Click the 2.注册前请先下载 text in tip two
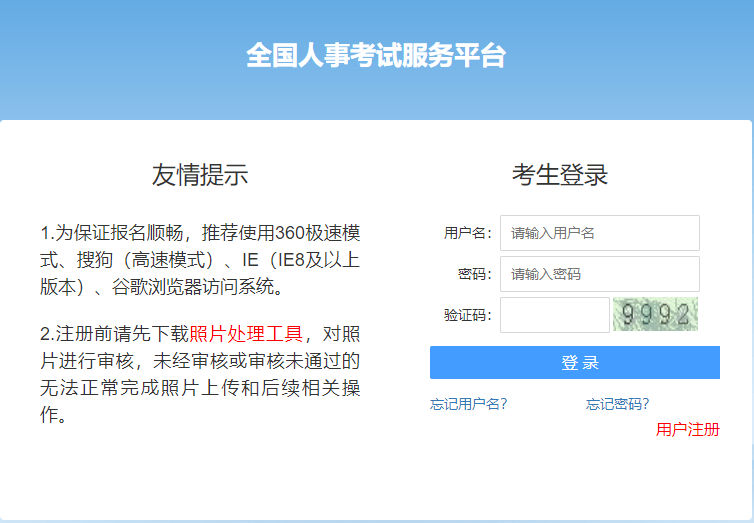 114,333
